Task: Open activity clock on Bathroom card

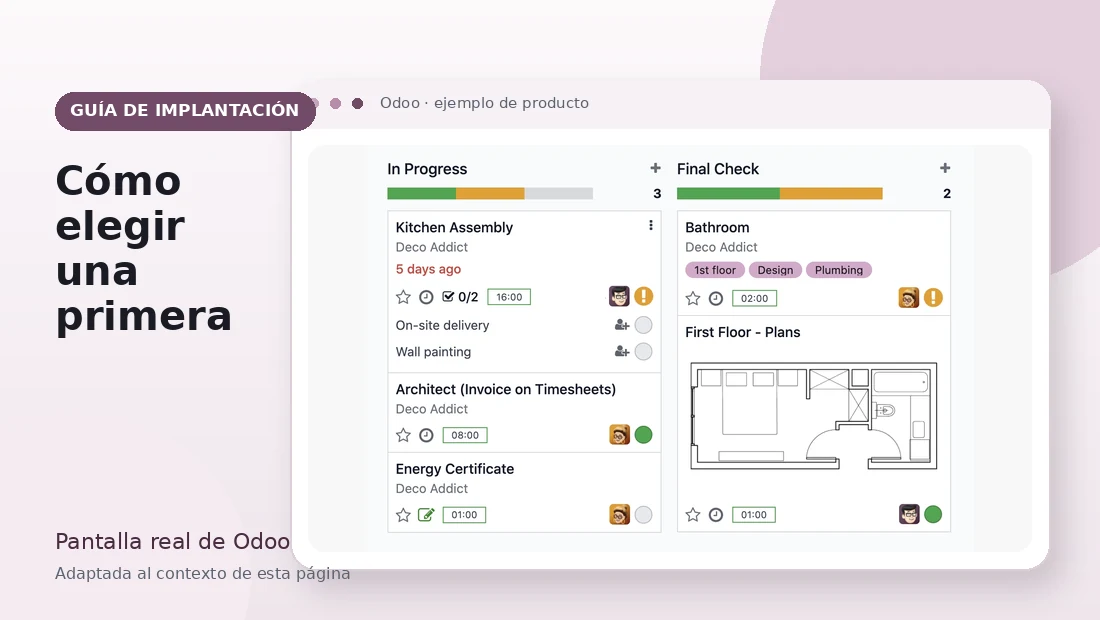Action: coord(716,299)
